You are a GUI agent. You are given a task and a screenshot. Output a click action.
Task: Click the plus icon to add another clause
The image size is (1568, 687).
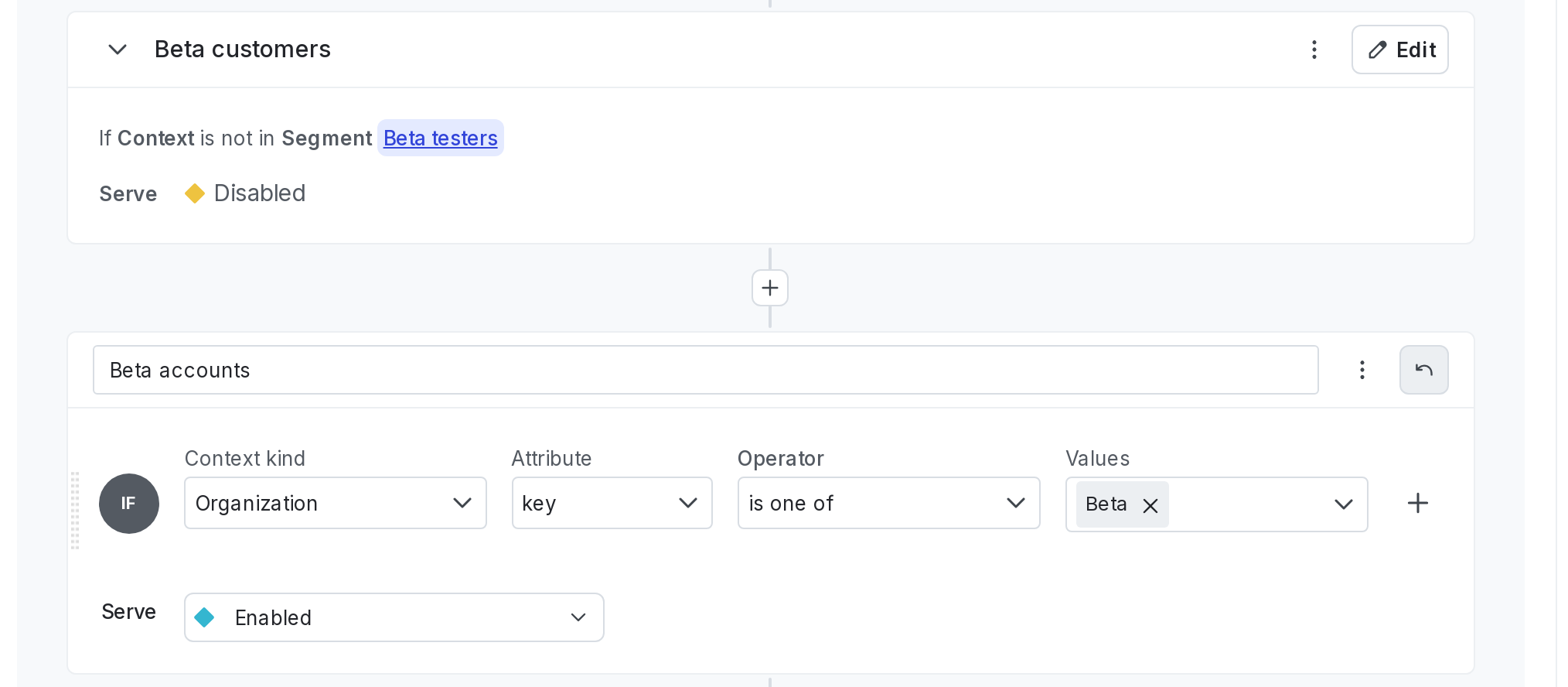click(1418, 503)
